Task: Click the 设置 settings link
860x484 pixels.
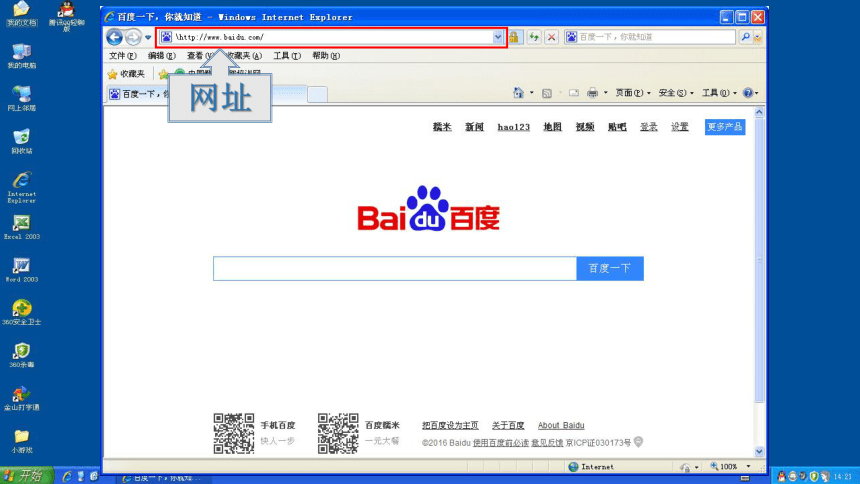Action: click(680, 127)
